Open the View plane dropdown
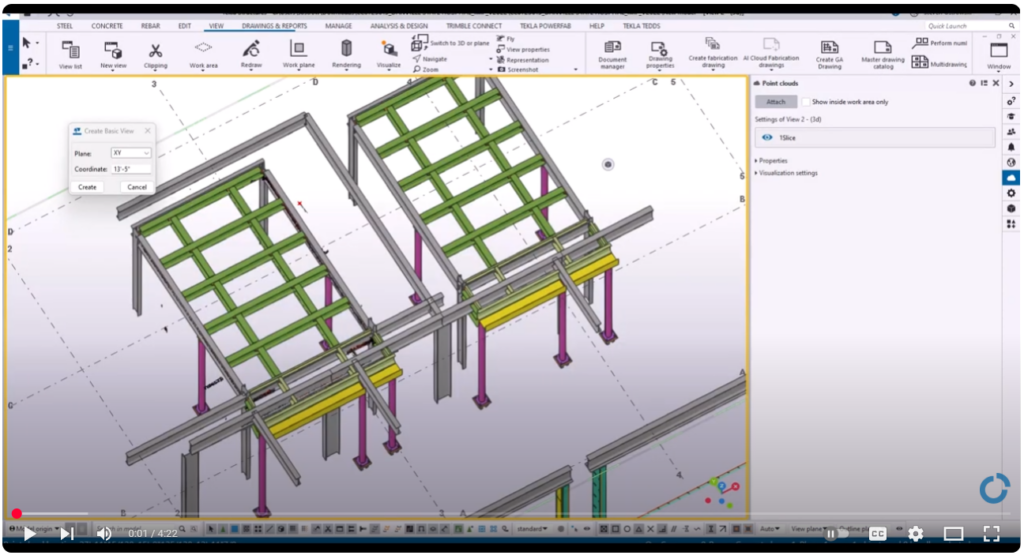Screen dimensions: 1024x559 [x=809, y=528]
